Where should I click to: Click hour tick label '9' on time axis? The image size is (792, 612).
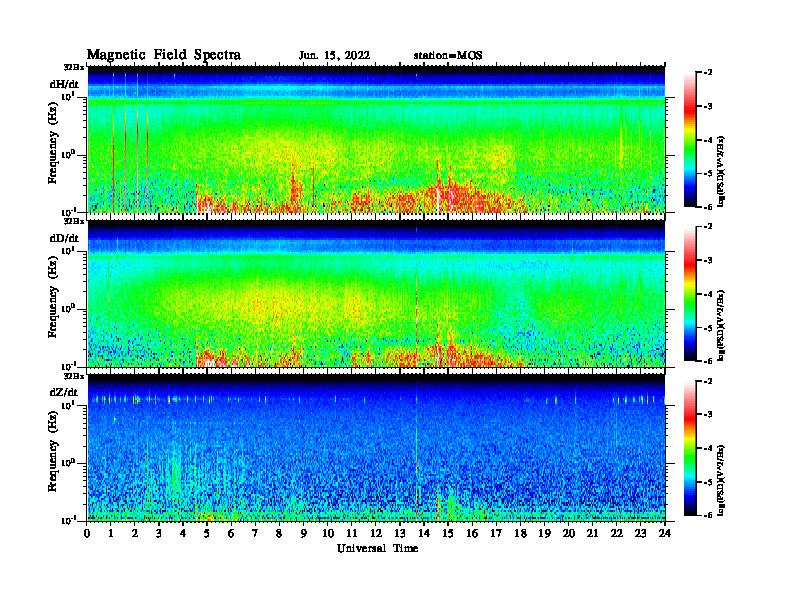[303, 533]
